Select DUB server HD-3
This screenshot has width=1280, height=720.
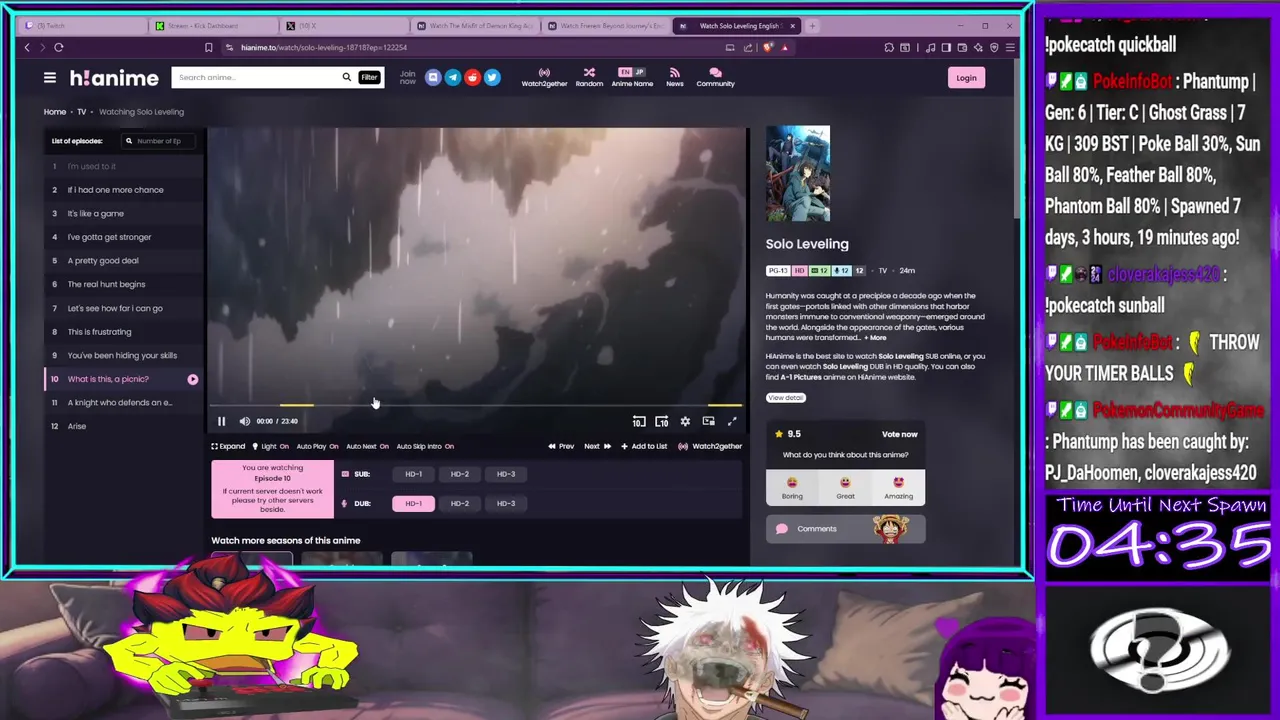tap(506, 503)
